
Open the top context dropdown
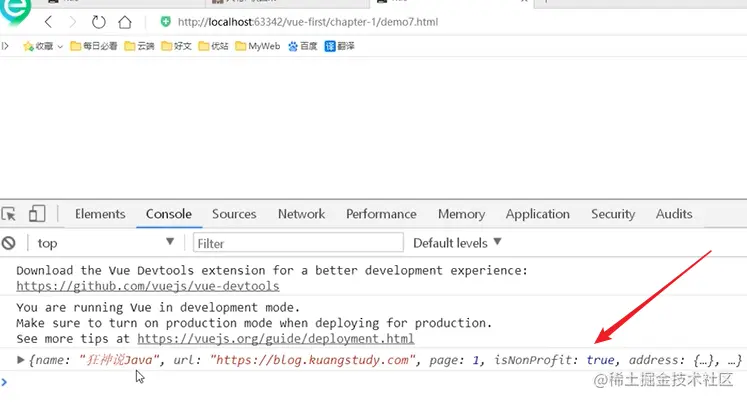click(106, 243)
